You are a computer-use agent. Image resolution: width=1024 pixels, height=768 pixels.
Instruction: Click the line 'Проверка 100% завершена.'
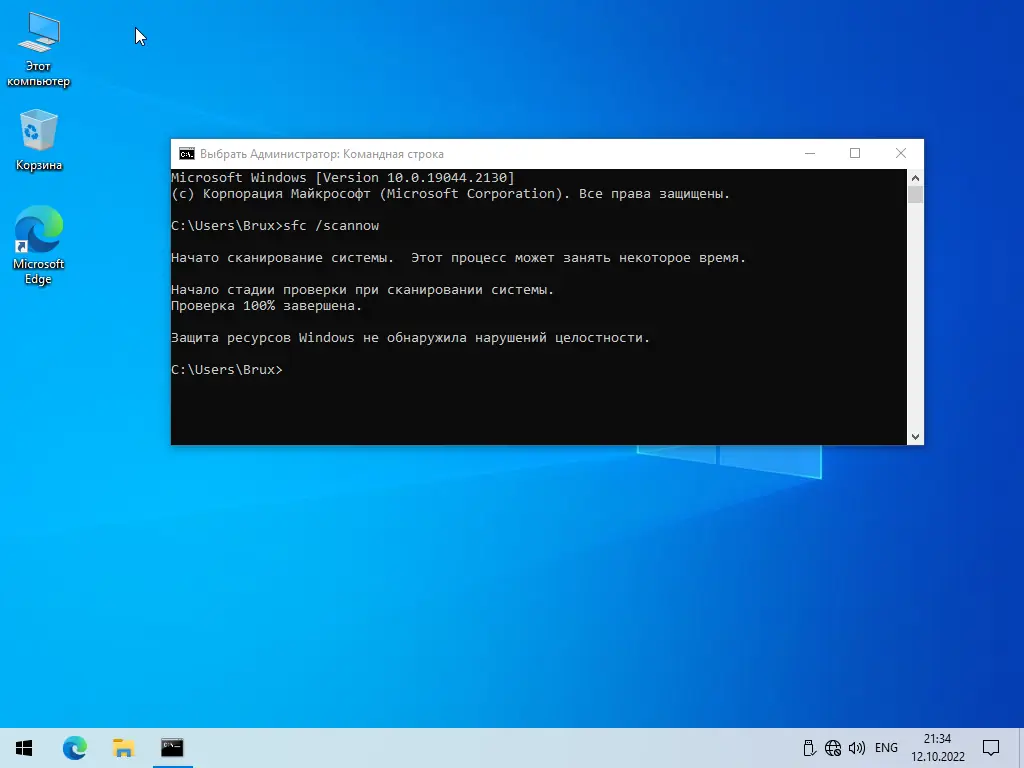(x=266, y=306)
